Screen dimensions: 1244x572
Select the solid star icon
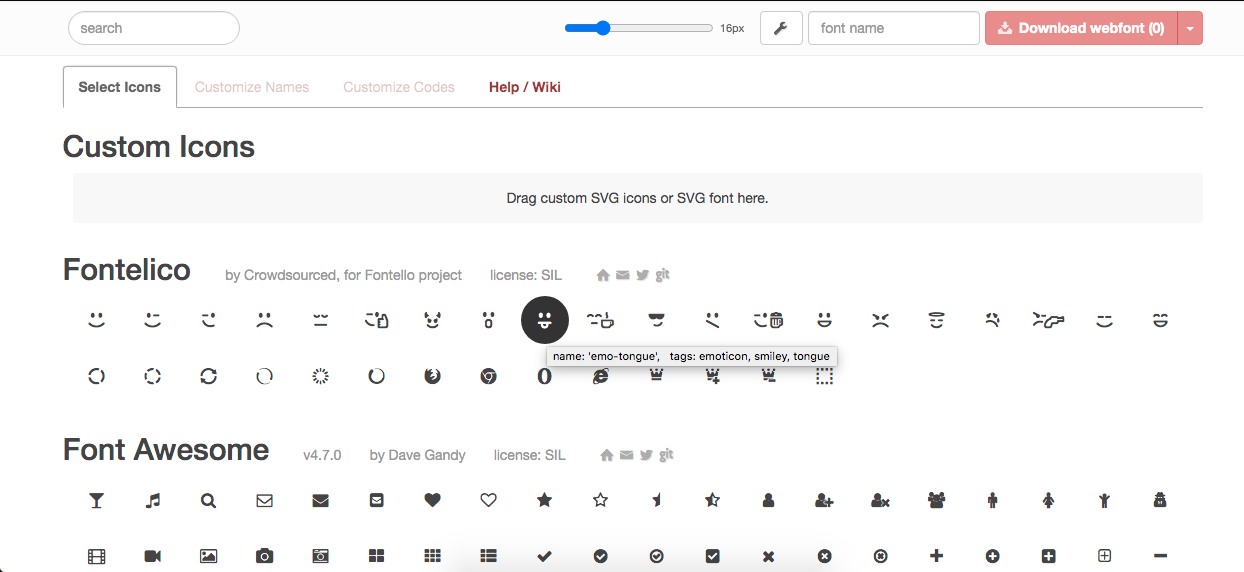pyautogui.click(x=545, y=500)
